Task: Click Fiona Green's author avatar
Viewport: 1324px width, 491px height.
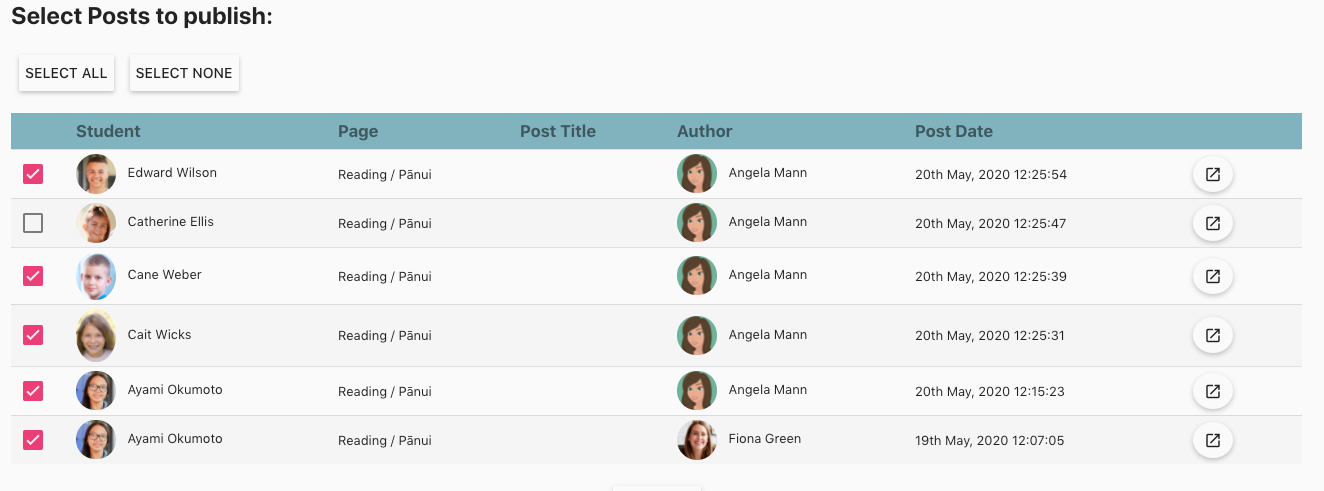Action: (x=697, y=440)
